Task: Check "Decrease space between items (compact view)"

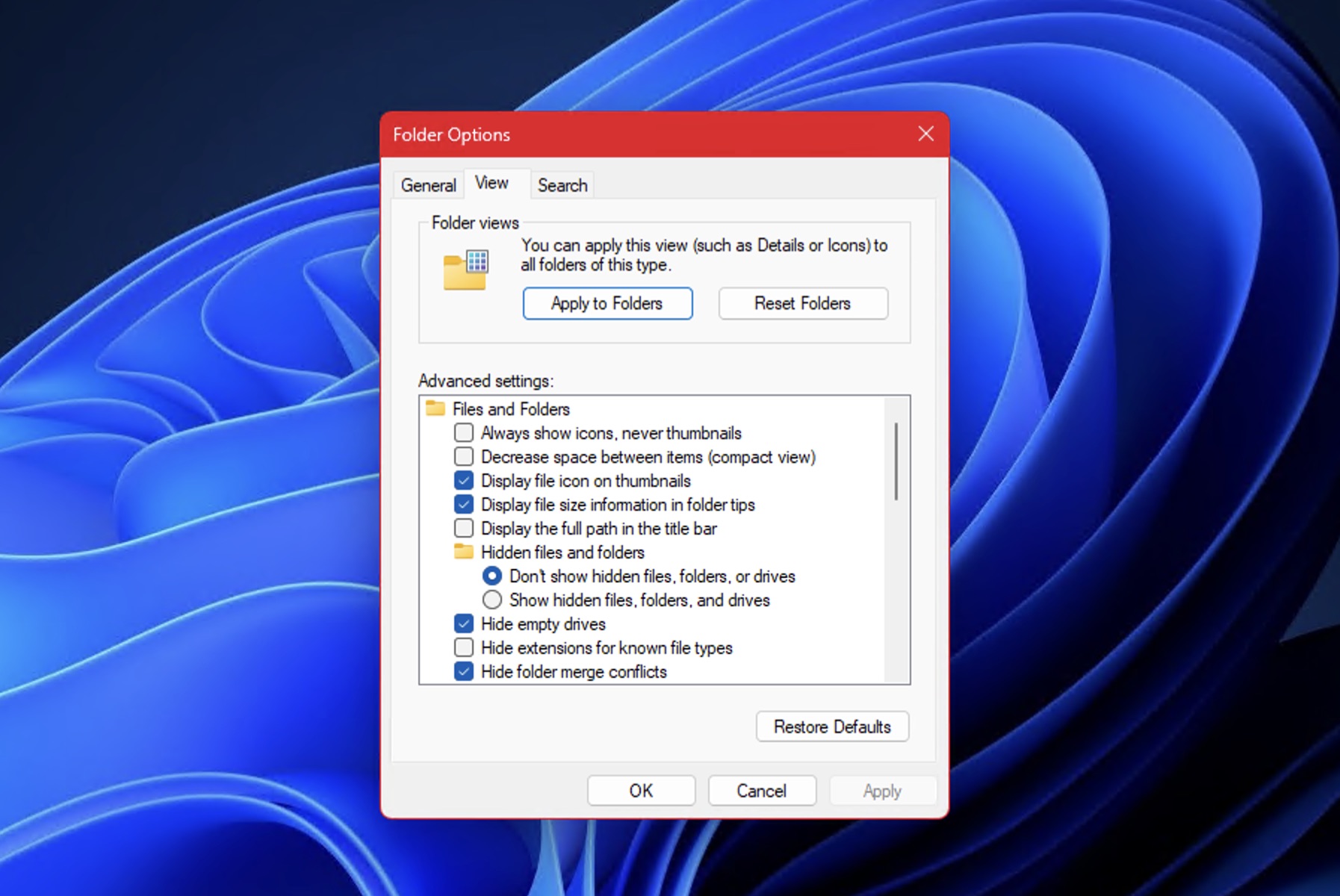Action: click(x=464, y=456)
